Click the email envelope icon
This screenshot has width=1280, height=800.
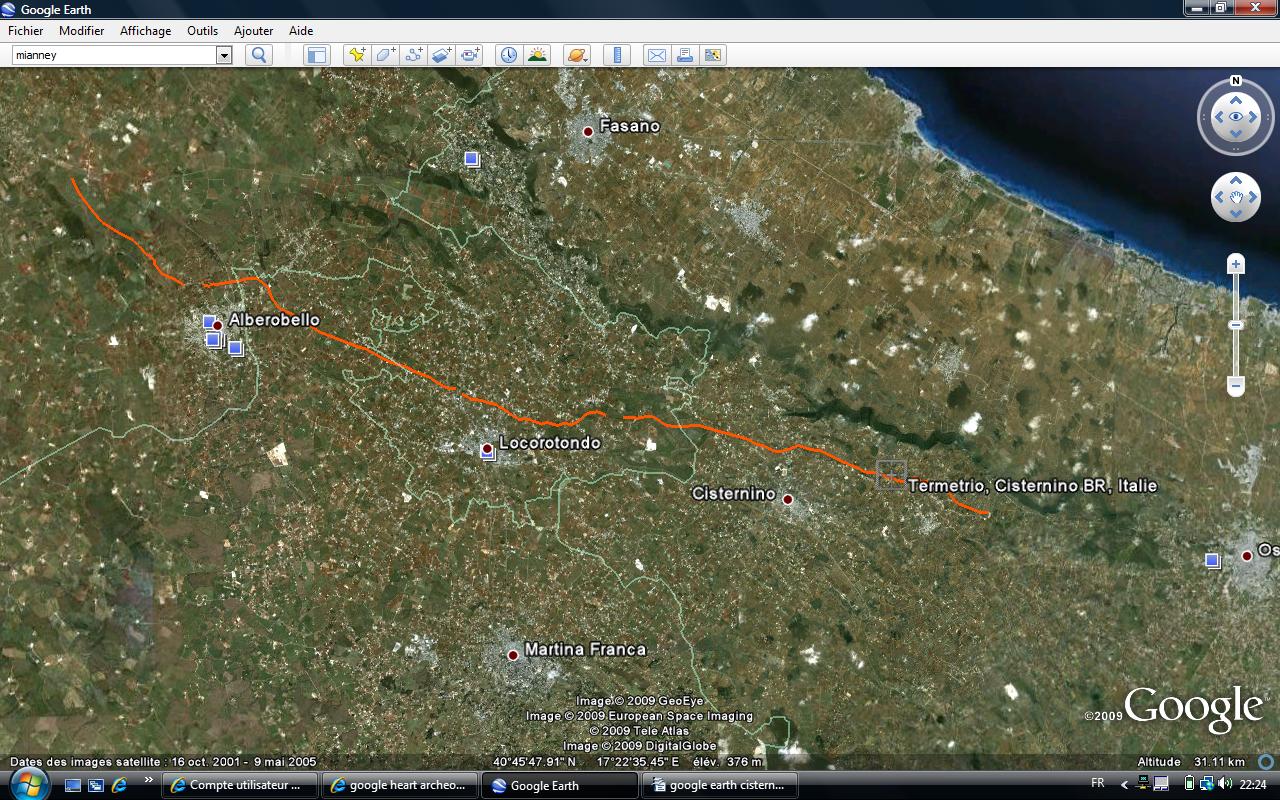tap(656, 55)
